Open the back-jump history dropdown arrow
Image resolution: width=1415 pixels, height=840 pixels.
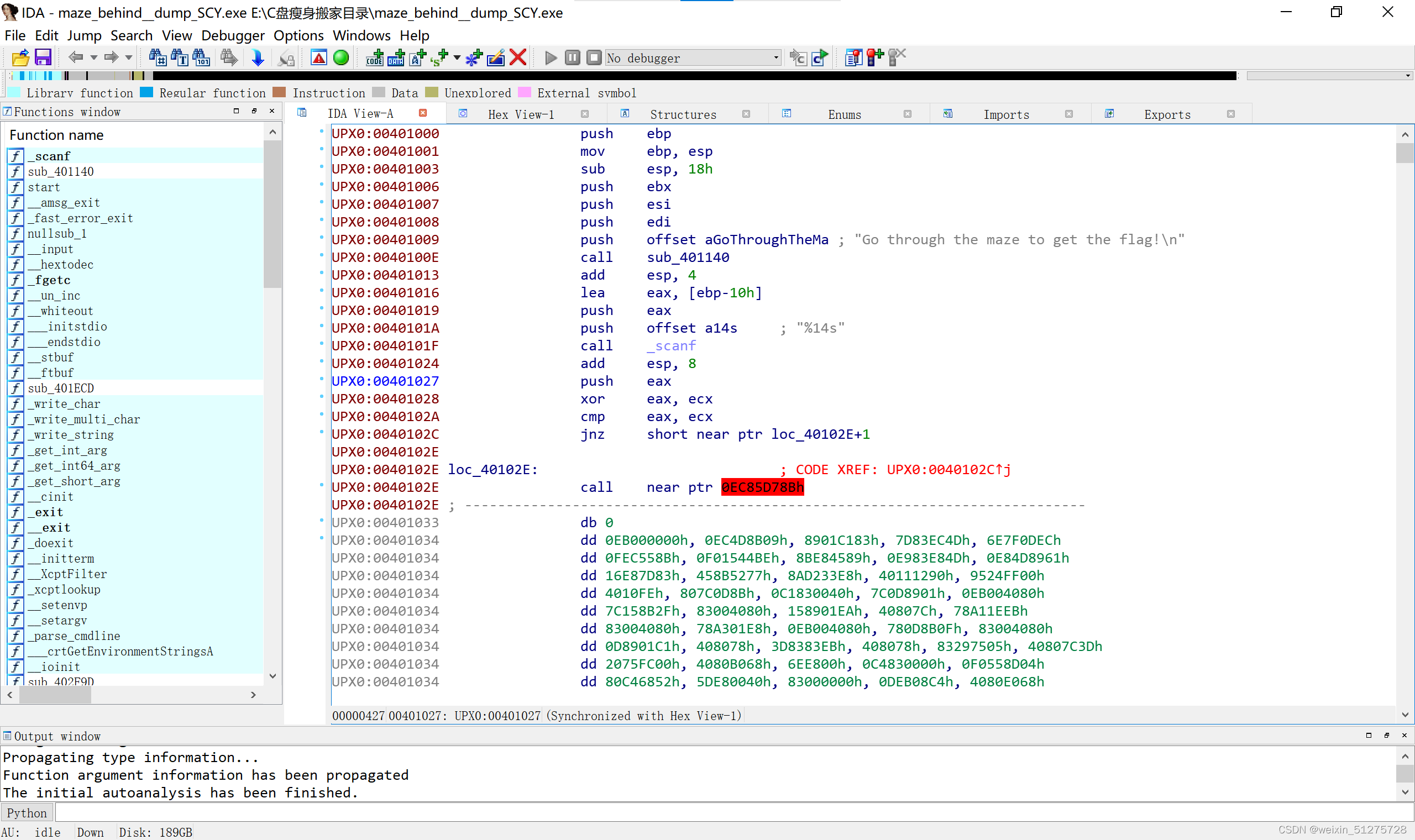[x=94, y=57]
